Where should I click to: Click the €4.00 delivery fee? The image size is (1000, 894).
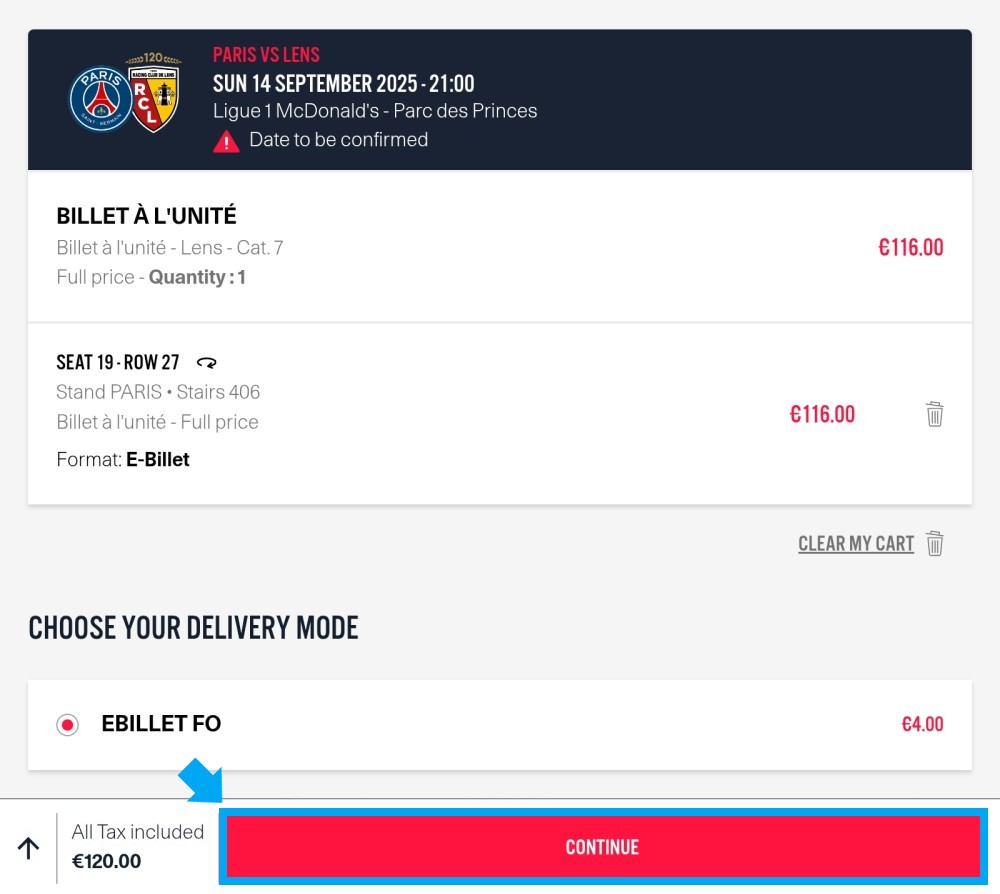point(922,724)
